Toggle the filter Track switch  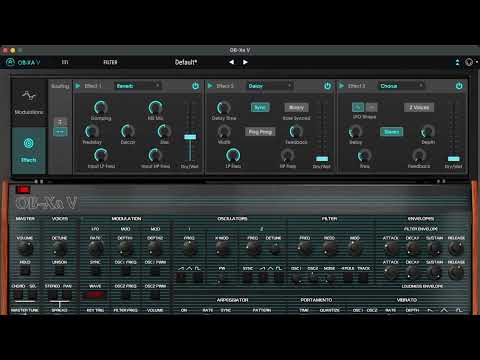tap(363, 277)
